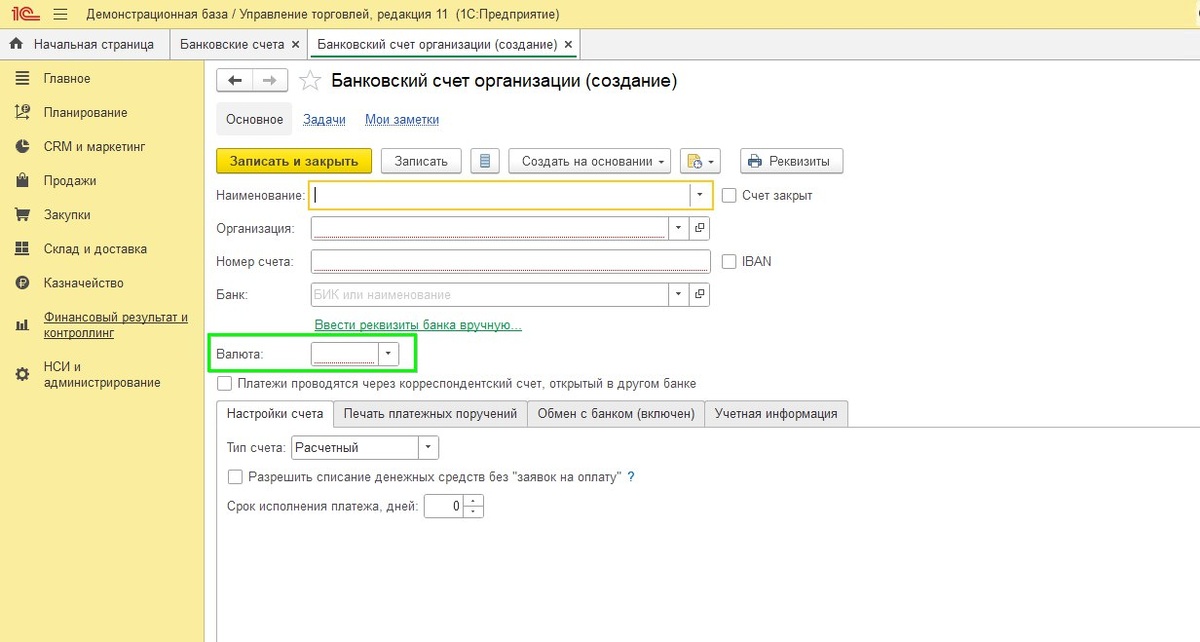Screen dimensions: 1200x642
Task: Click the 1C logo icon
Action: pos(24,14)
